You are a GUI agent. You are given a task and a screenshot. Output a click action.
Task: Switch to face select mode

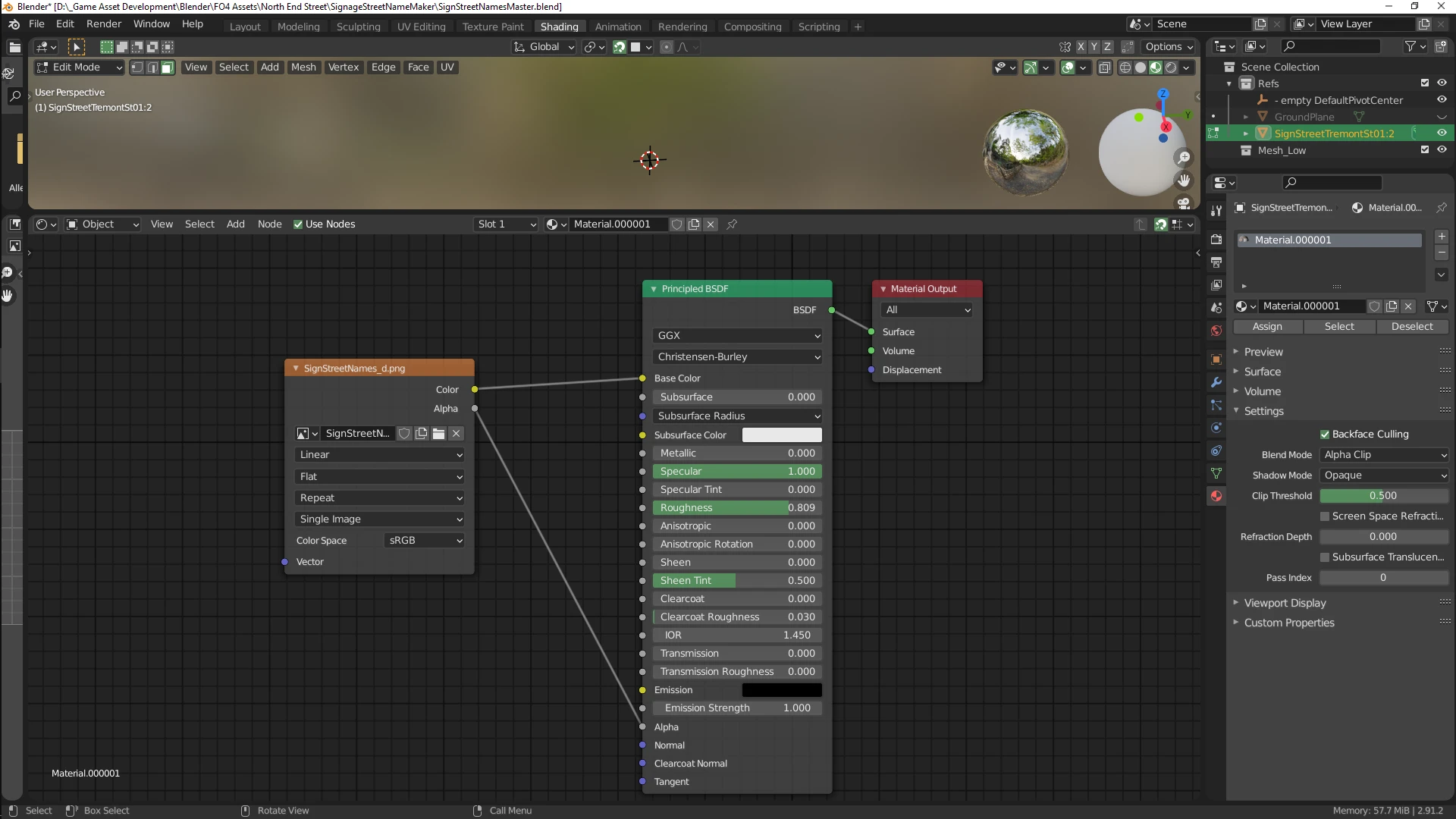click(x=168, y=67)
